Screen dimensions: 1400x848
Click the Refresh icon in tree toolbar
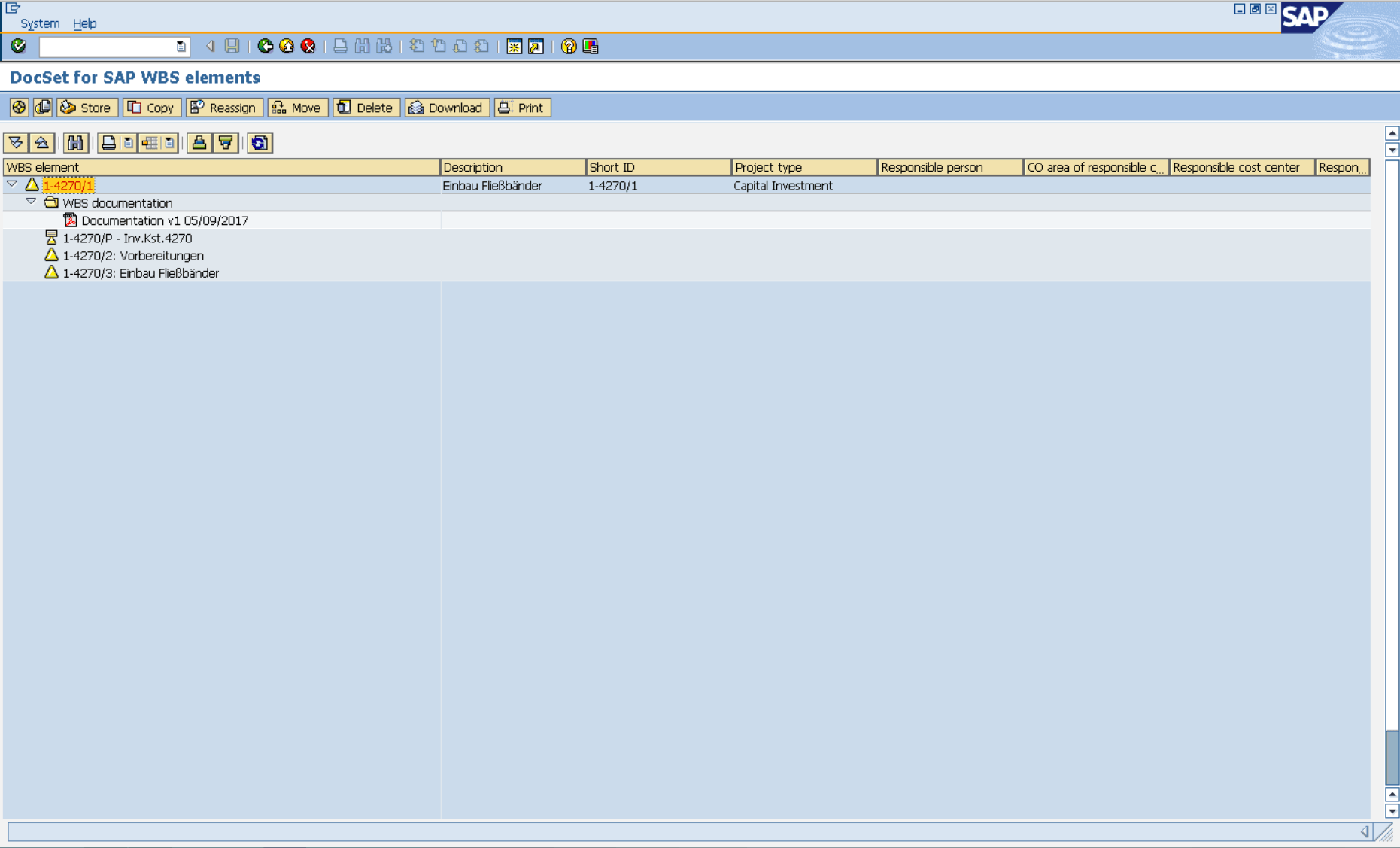[x=260, y=143]
